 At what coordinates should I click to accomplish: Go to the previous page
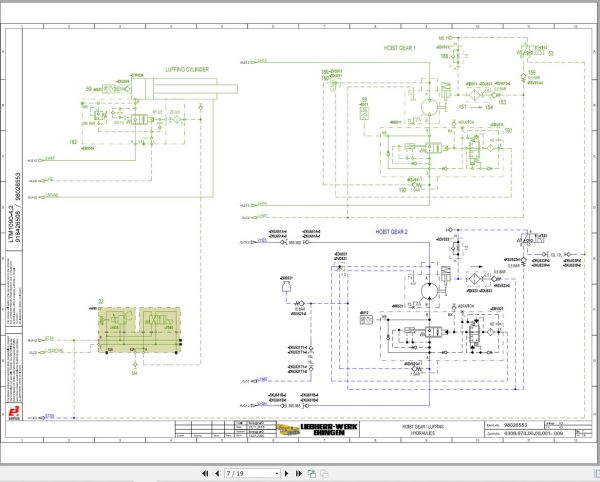217,474
